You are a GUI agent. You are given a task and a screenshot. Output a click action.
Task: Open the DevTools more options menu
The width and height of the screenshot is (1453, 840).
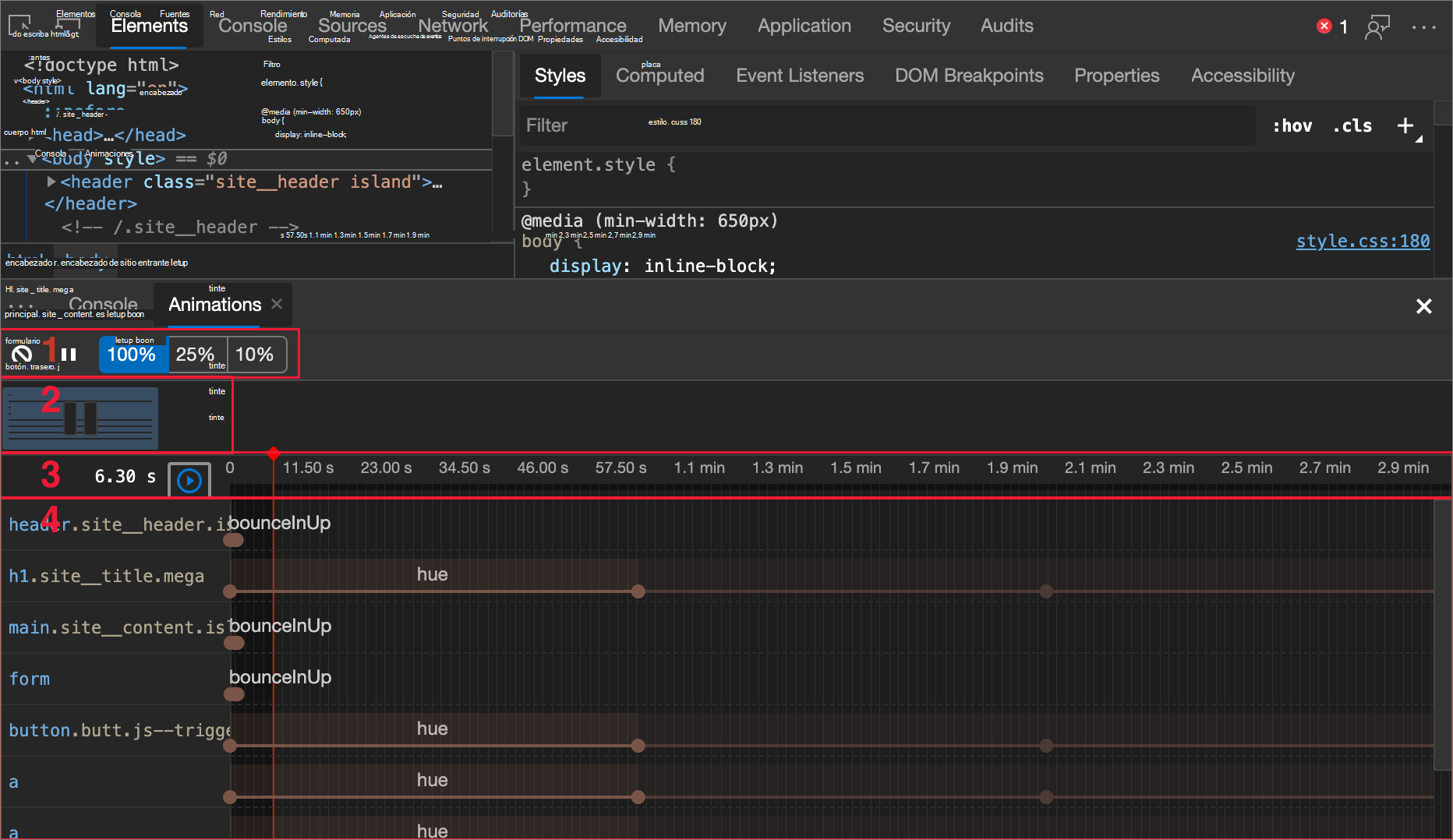click(x=1423, y=27)
